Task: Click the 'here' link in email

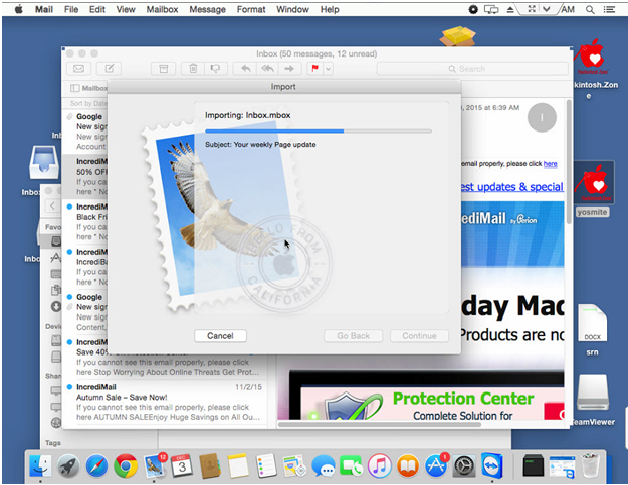Action: [x=550, y=163]
